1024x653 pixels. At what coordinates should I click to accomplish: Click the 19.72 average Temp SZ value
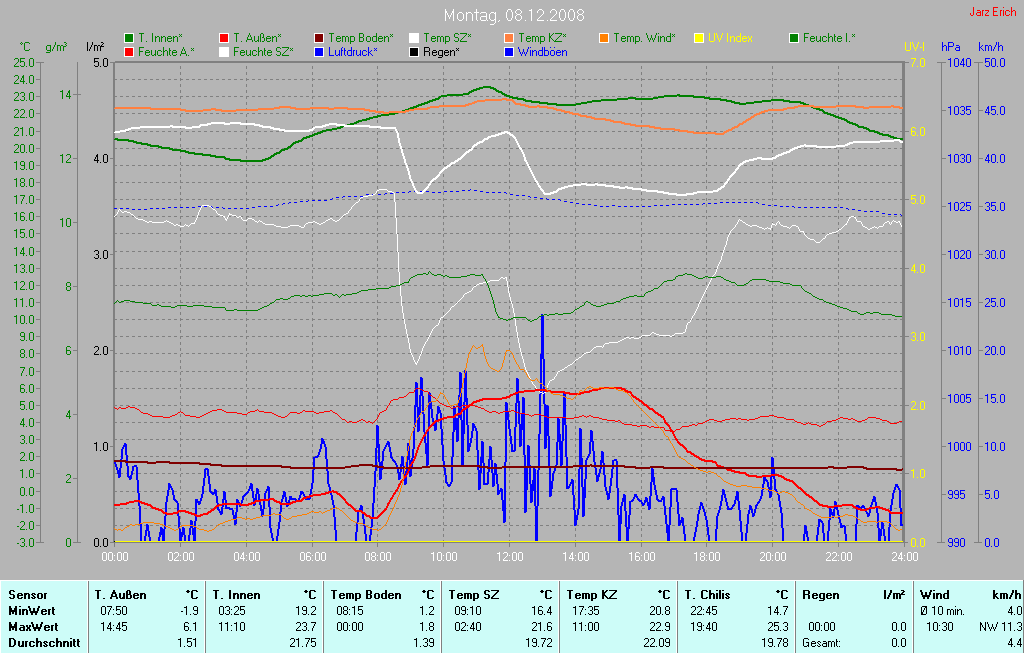(x=539, y=643)
